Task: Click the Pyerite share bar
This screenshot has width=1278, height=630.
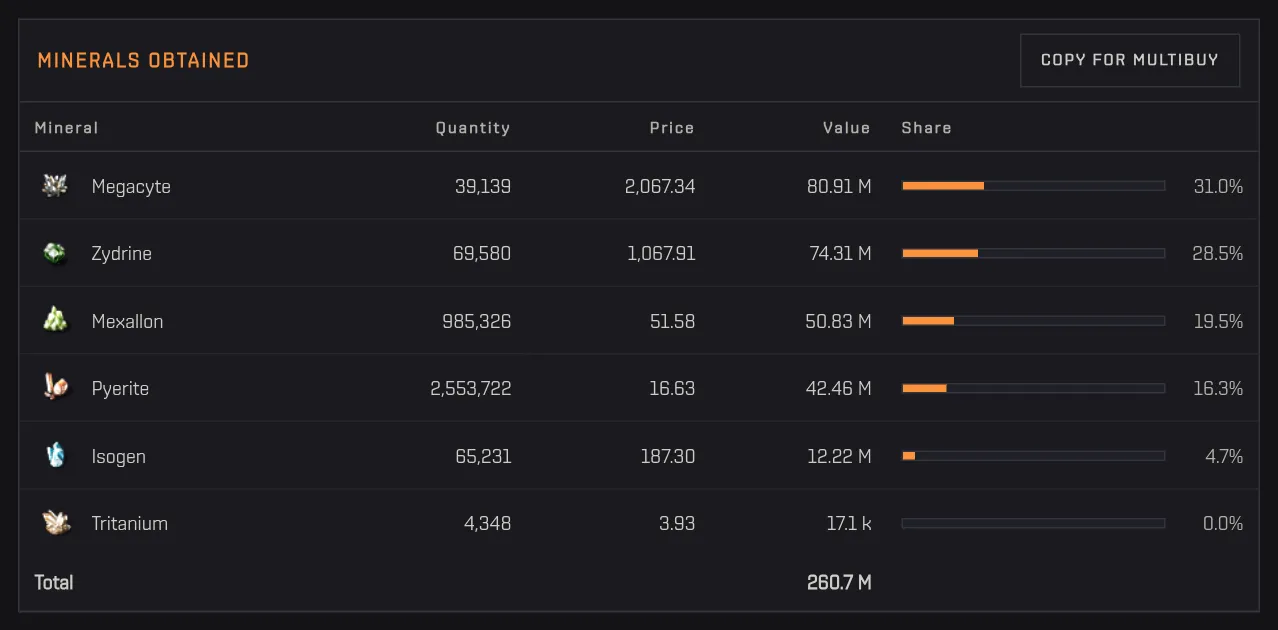Action: 1034,388
